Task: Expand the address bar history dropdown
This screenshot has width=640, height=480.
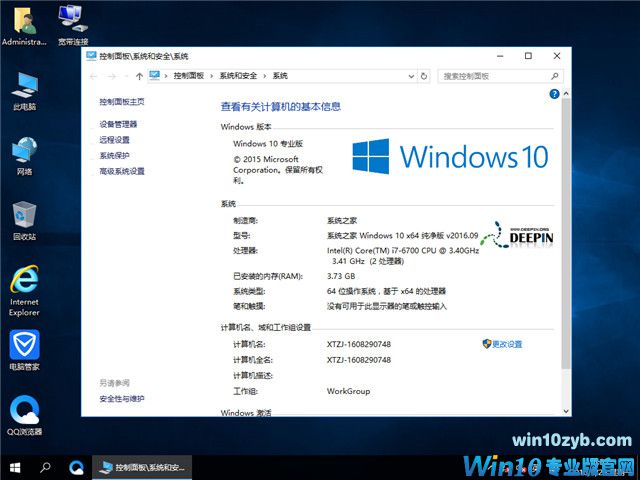Action: [x=411, y=76]
